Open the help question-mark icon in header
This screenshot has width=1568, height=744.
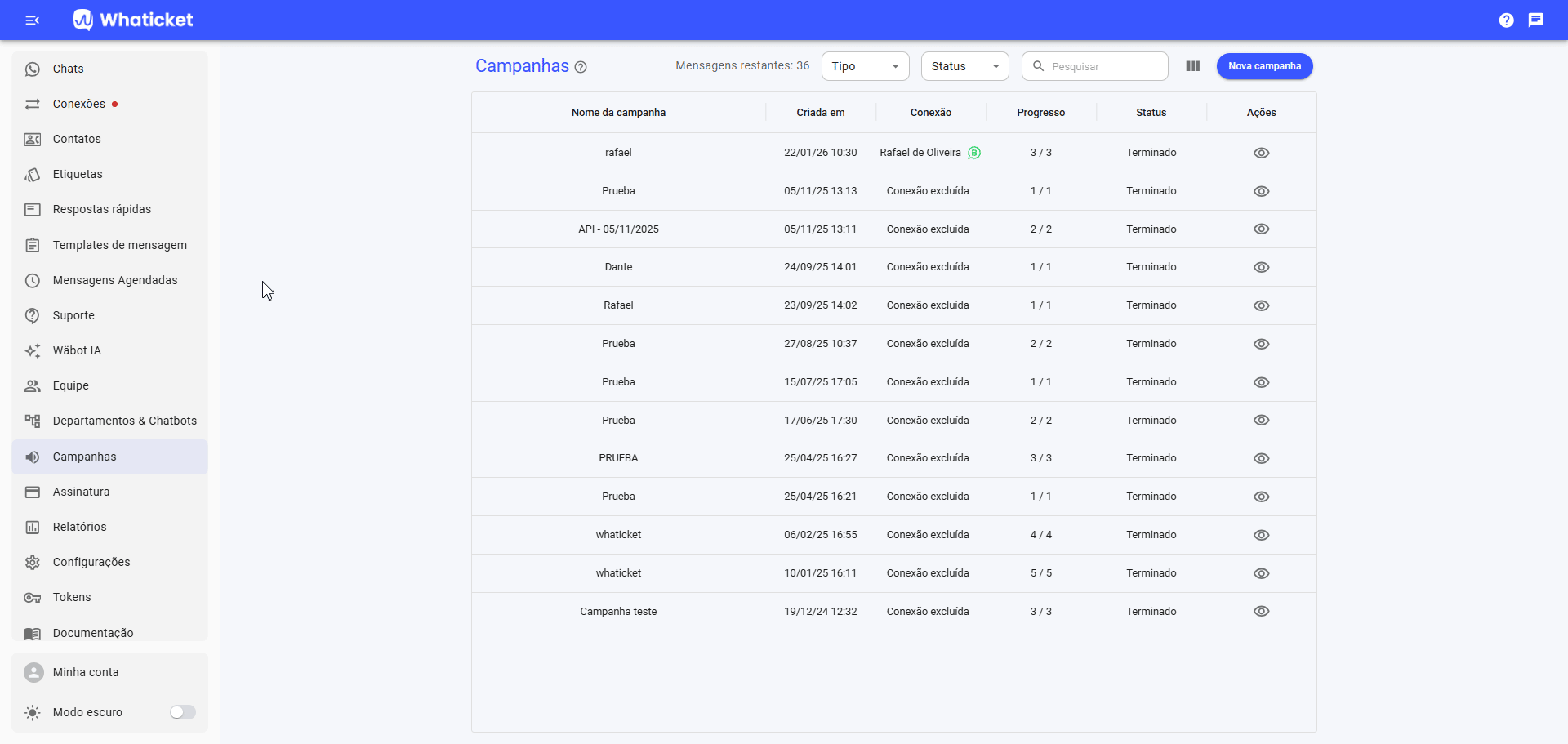[1507, 20]
